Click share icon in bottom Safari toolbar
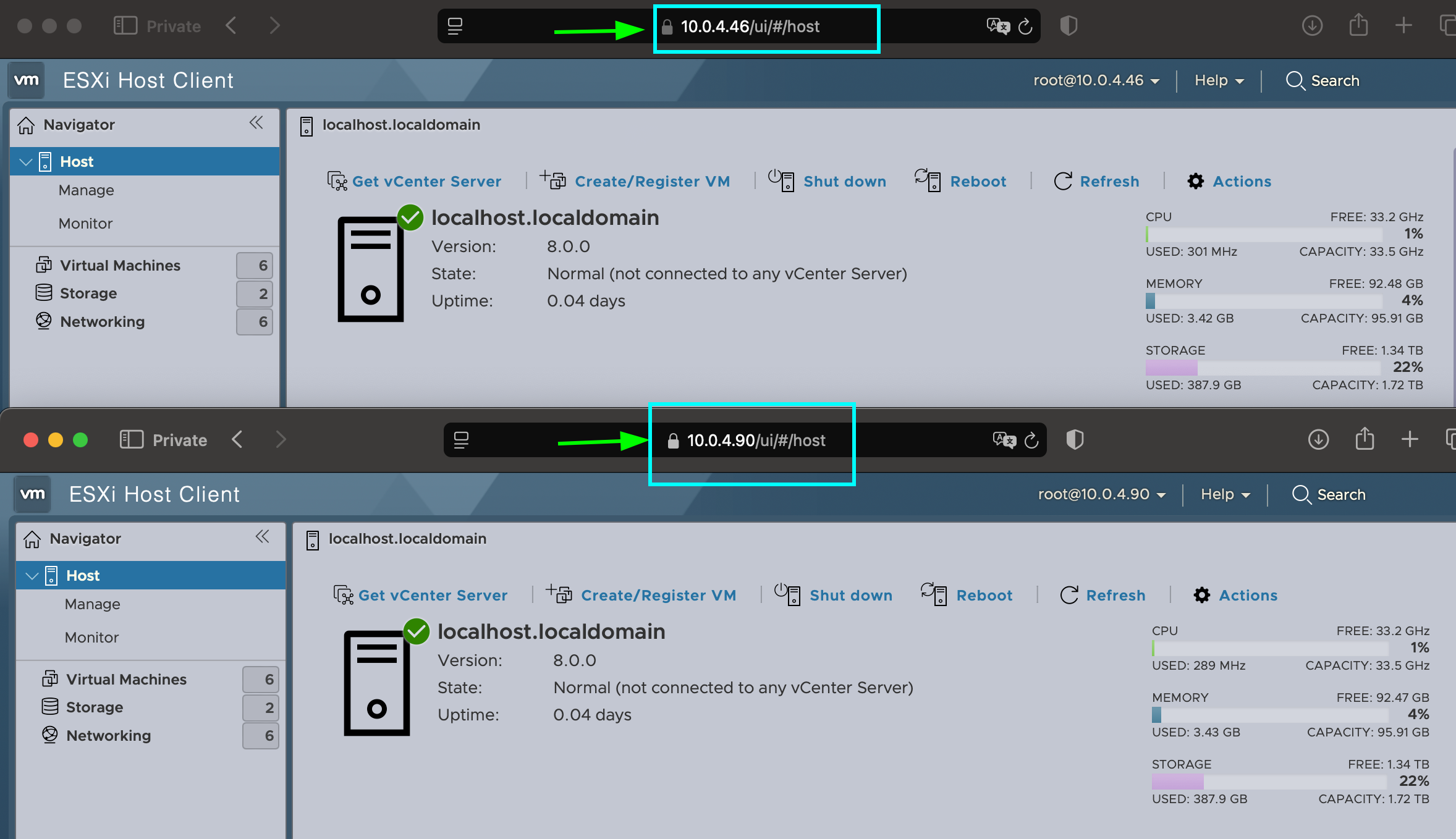1456x839 pixels. 1365,440
